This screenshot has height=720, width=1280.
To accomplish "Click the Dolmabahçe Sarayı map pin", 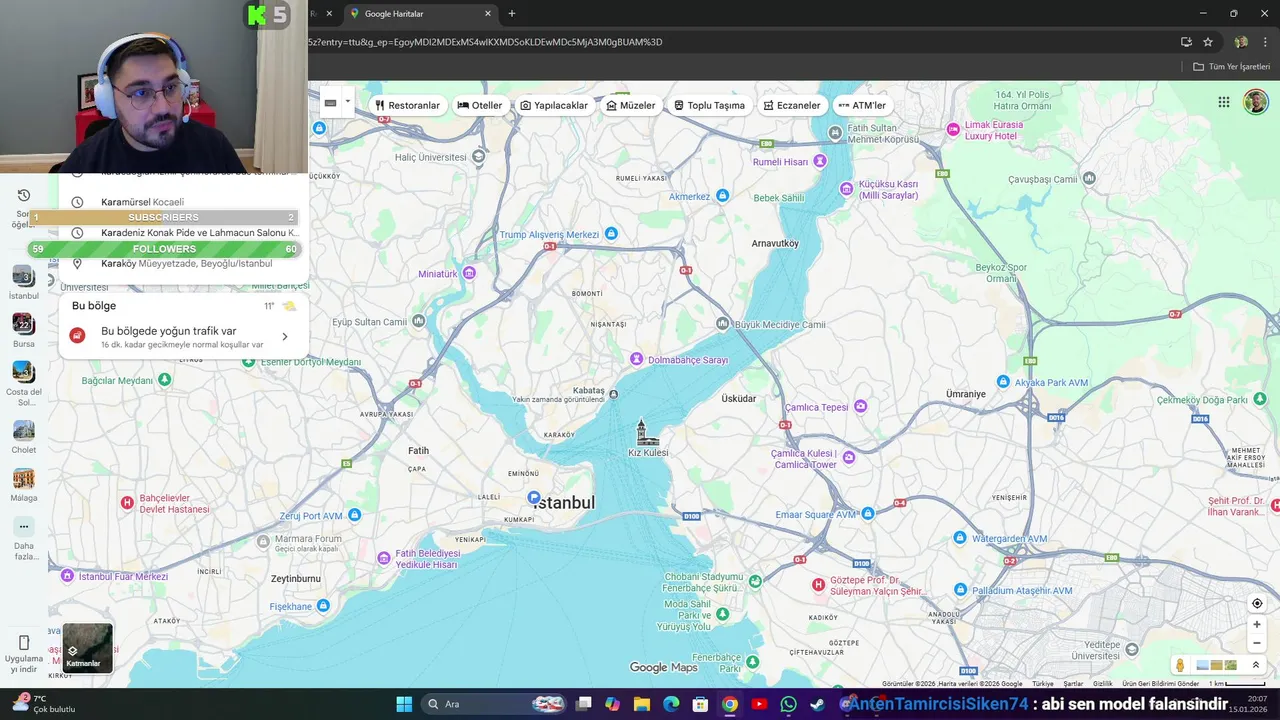I will pos(636,359).
